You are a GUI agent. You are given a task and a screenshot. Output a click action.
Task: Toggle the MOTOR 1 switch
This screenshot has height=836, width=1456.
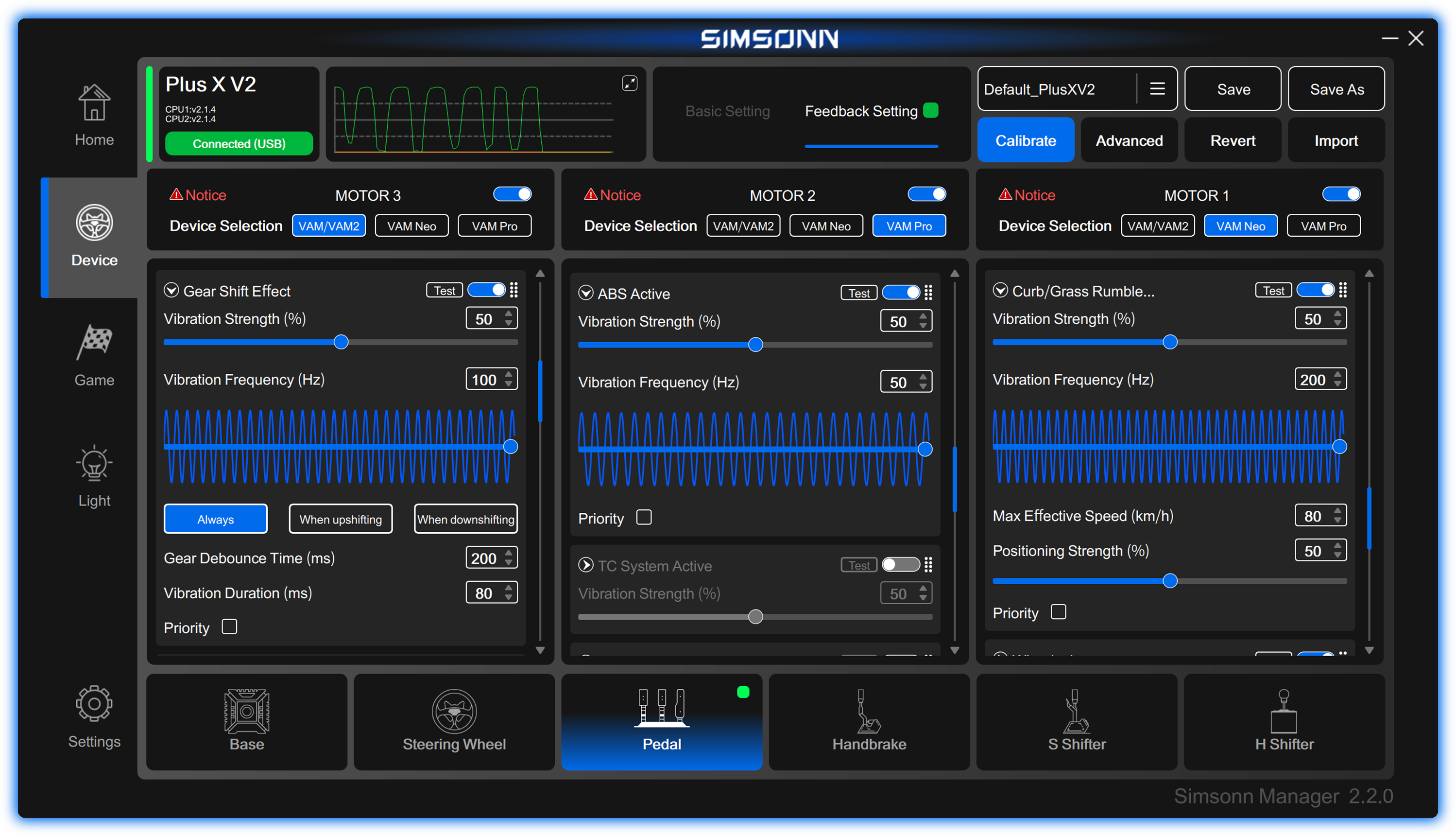coord(1341,194)
